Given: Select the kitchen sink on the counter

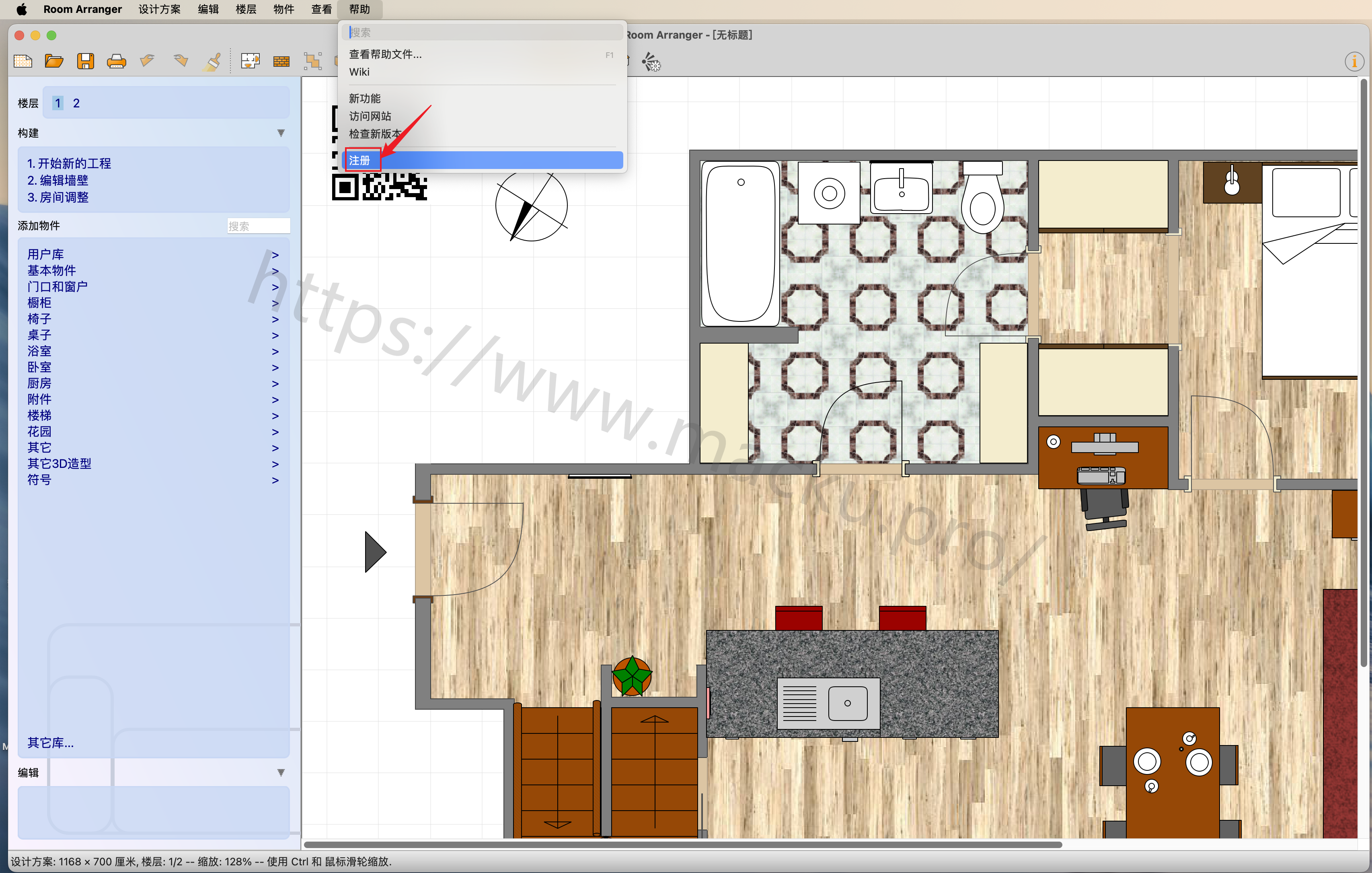Looking at the screenshot, I should [828, 703].
